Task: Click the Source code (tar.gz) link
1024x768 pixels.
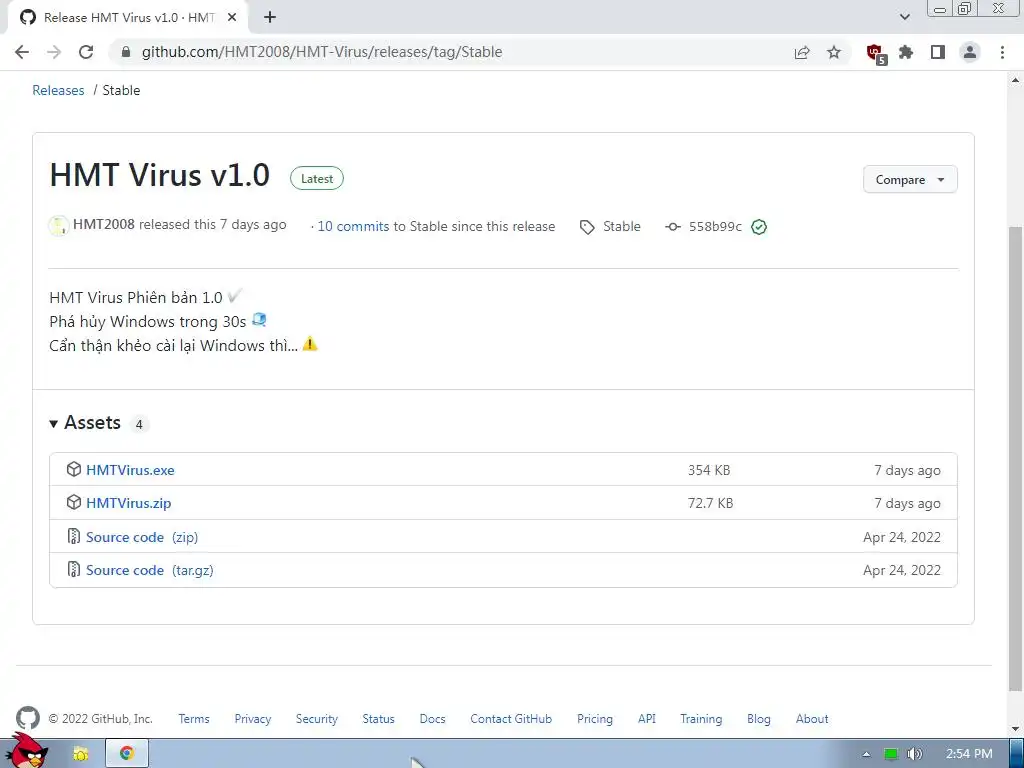Action: click(150, 570)
